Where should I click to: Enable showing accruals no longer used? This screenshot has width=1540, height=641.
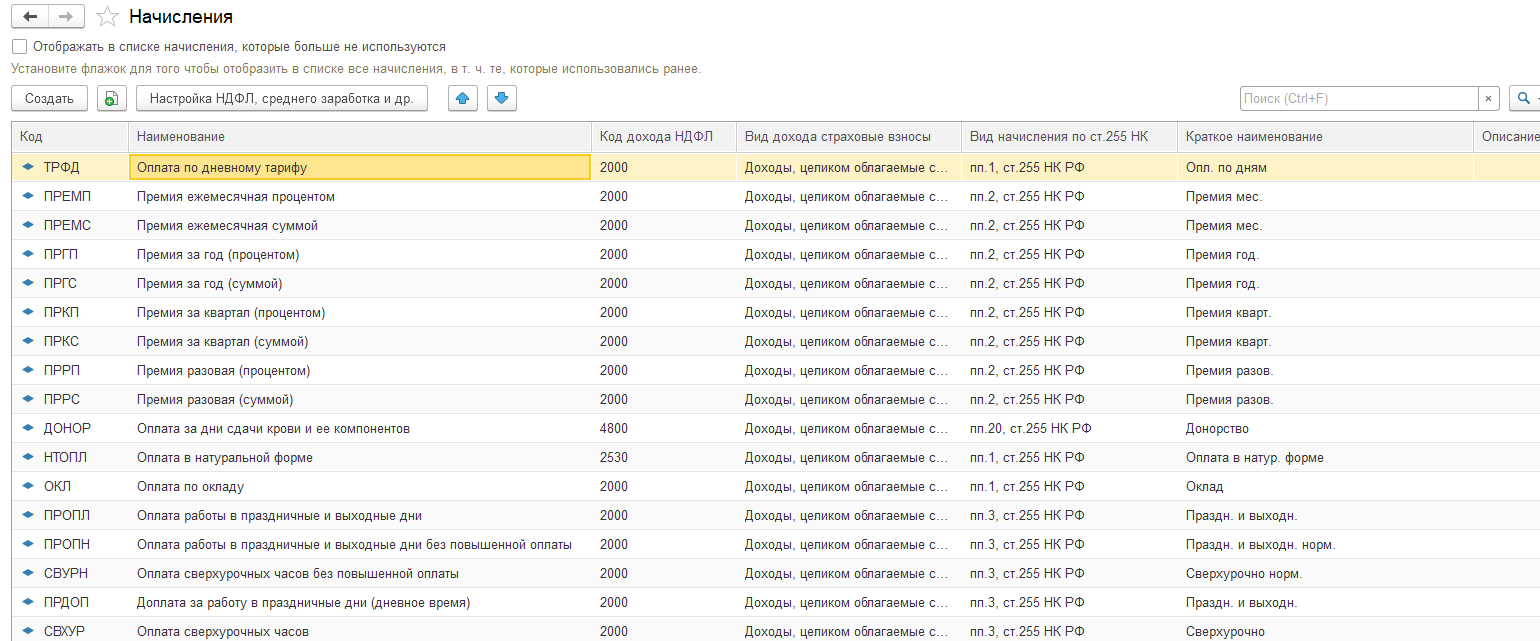click(19, 47)
